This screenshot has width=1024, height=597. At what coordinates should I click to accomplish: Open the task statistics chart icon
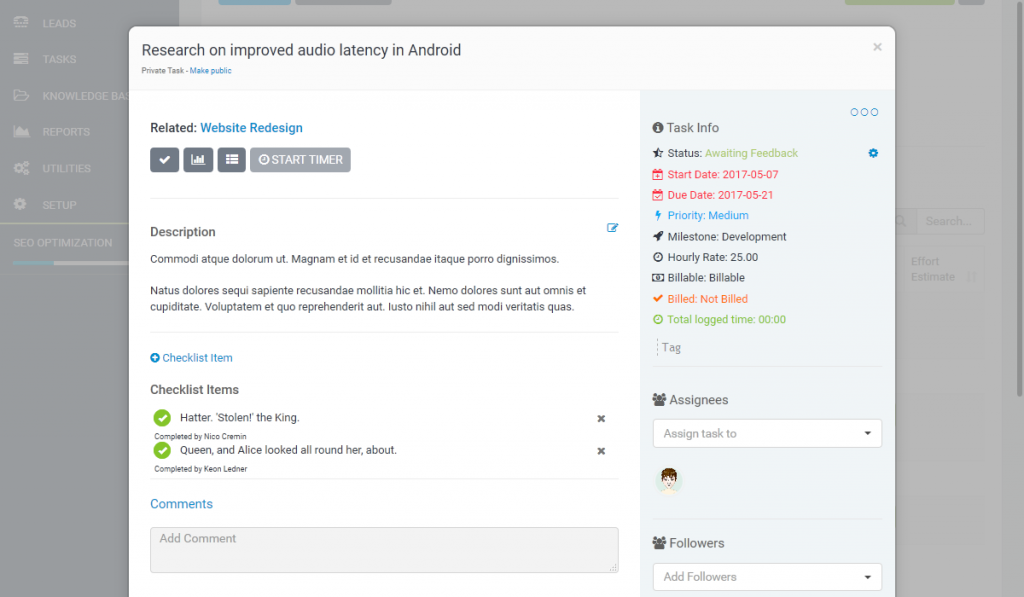coord(198,159)
